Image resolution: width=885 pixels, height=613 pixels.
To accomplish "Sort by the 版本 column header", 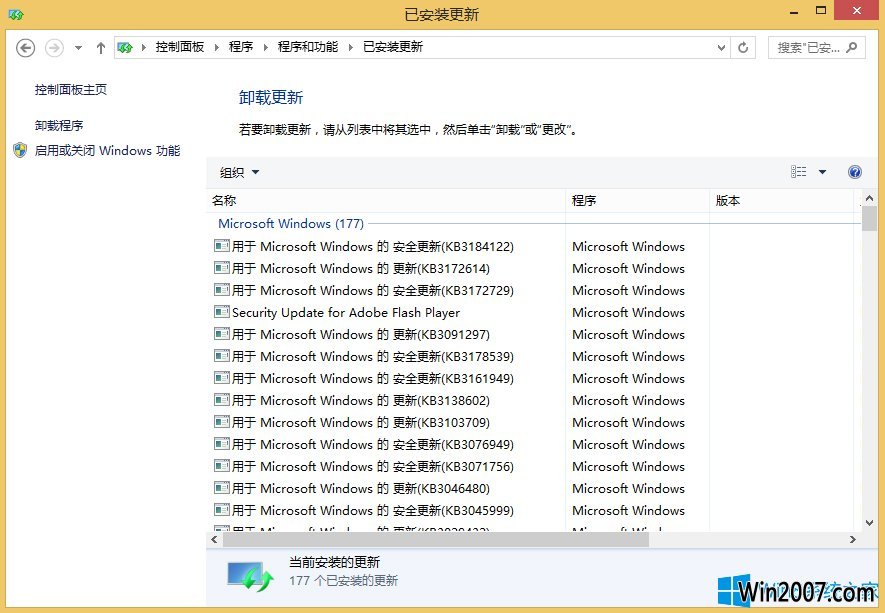I will click(782, 200).
